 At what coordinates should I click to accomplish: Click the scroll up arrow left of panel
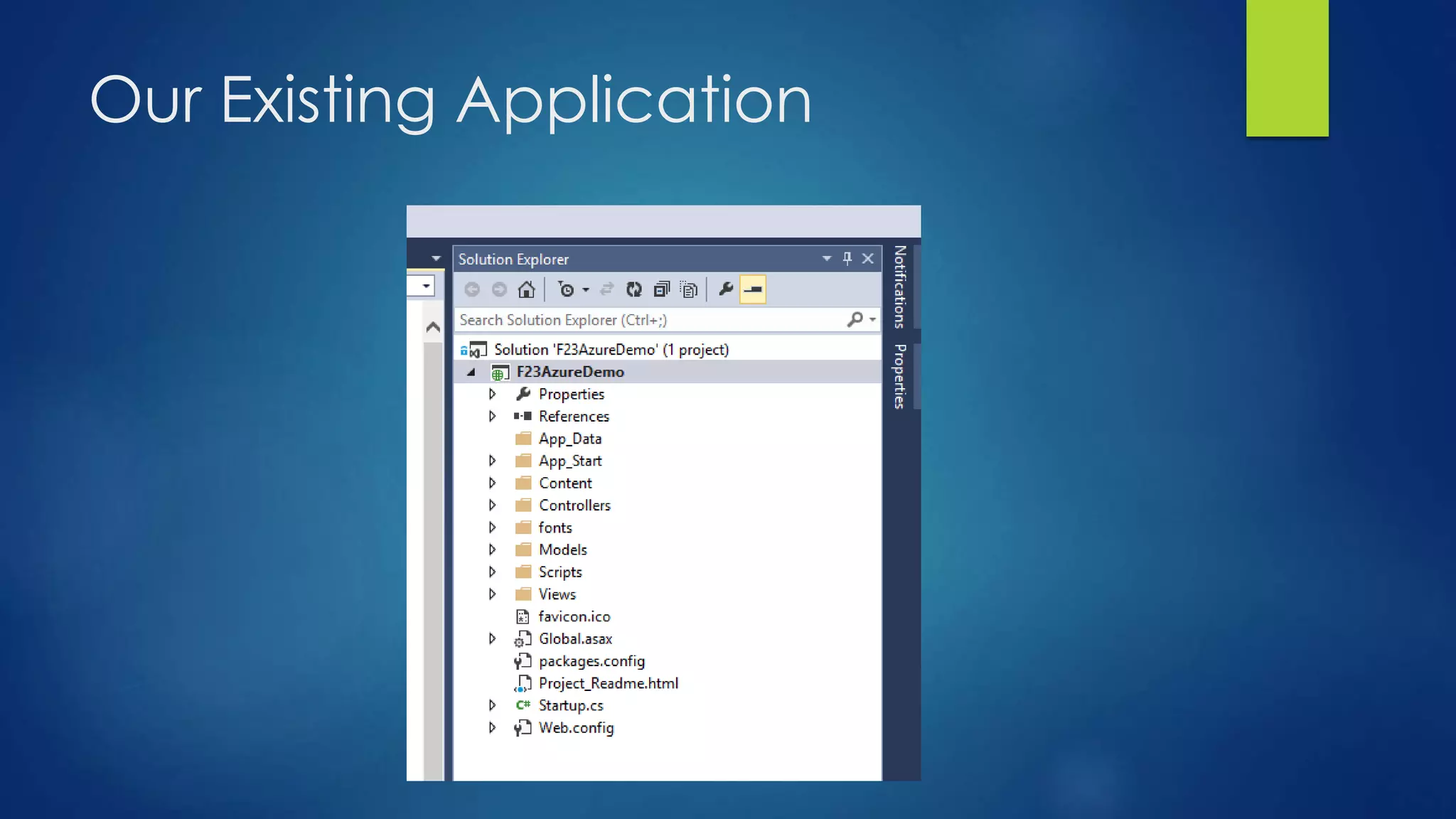pos(433,328)
